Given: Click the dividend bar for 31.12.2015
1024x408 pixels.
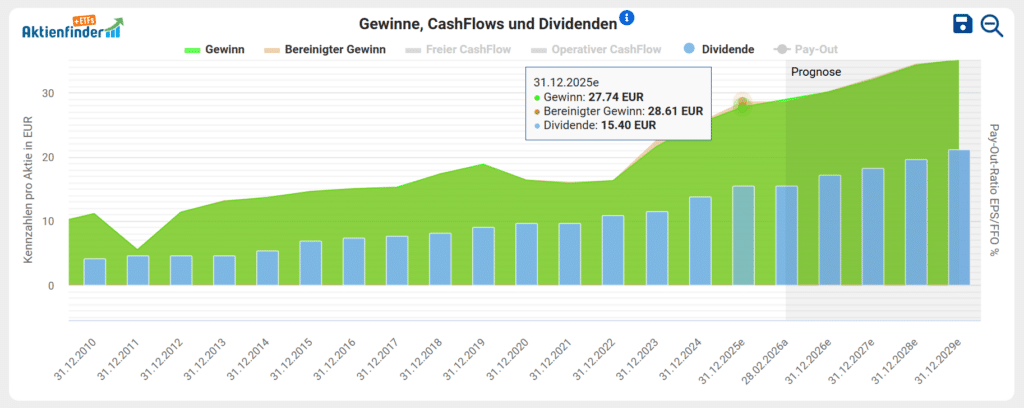Looking at the screenshot, I should (311, 263).
